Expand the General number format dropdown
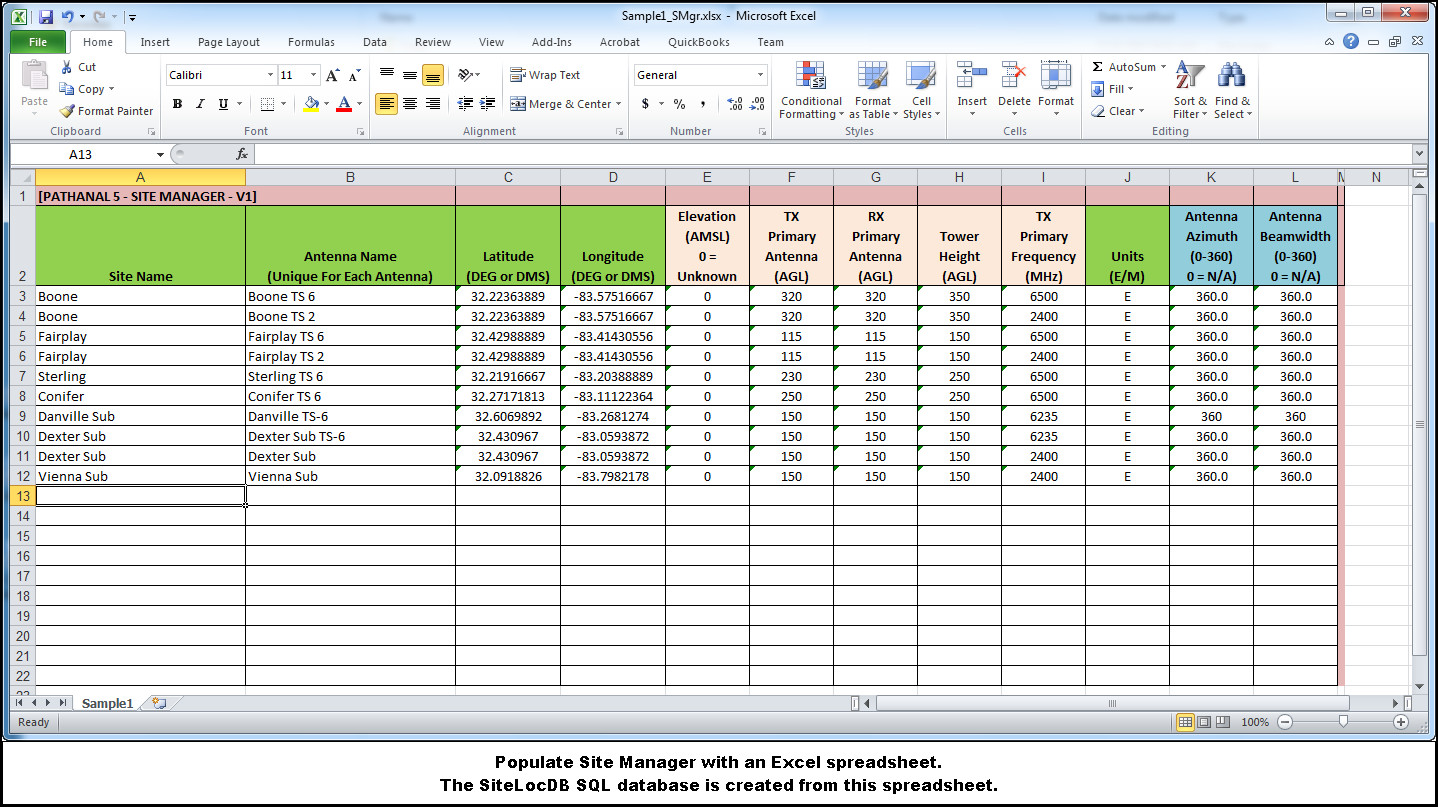This screenshot has height=807, width=1438. pos(760,75)
